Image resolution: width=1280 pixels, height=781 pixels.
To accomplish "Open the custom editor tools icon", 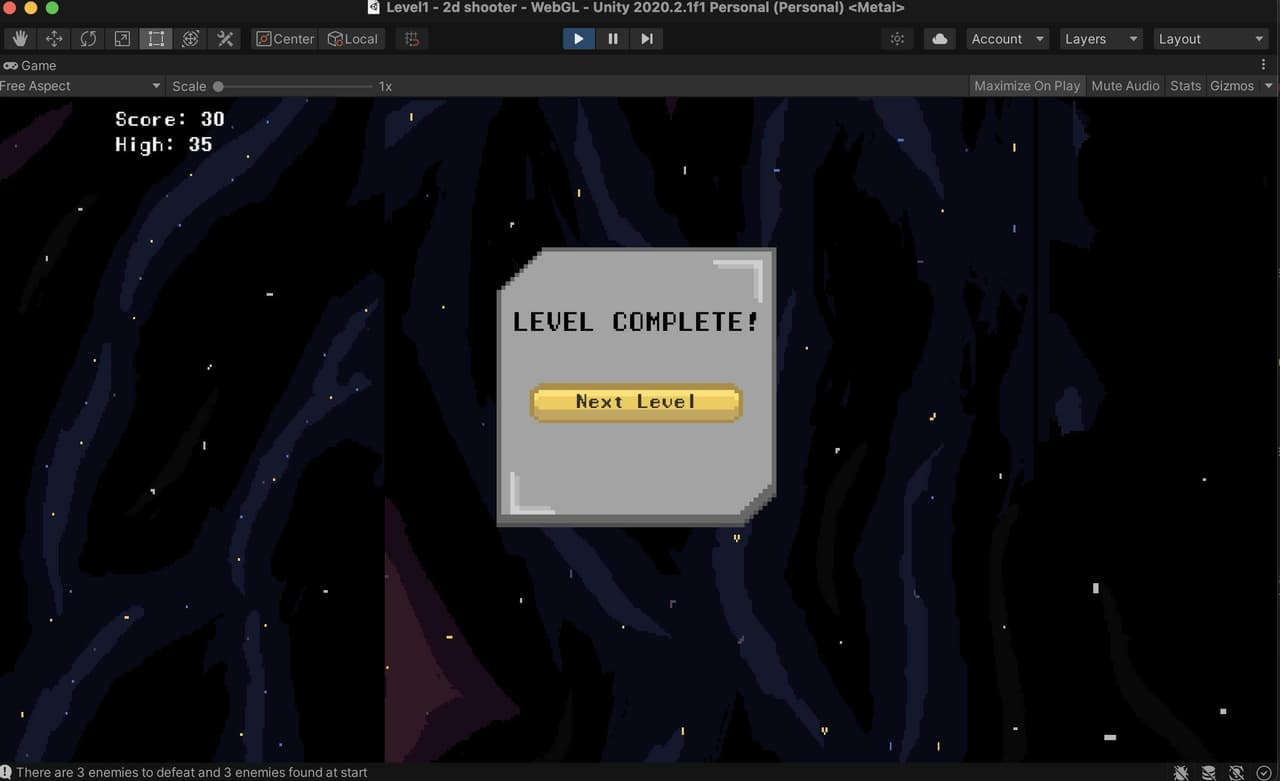I will click(x=225, y=39).
